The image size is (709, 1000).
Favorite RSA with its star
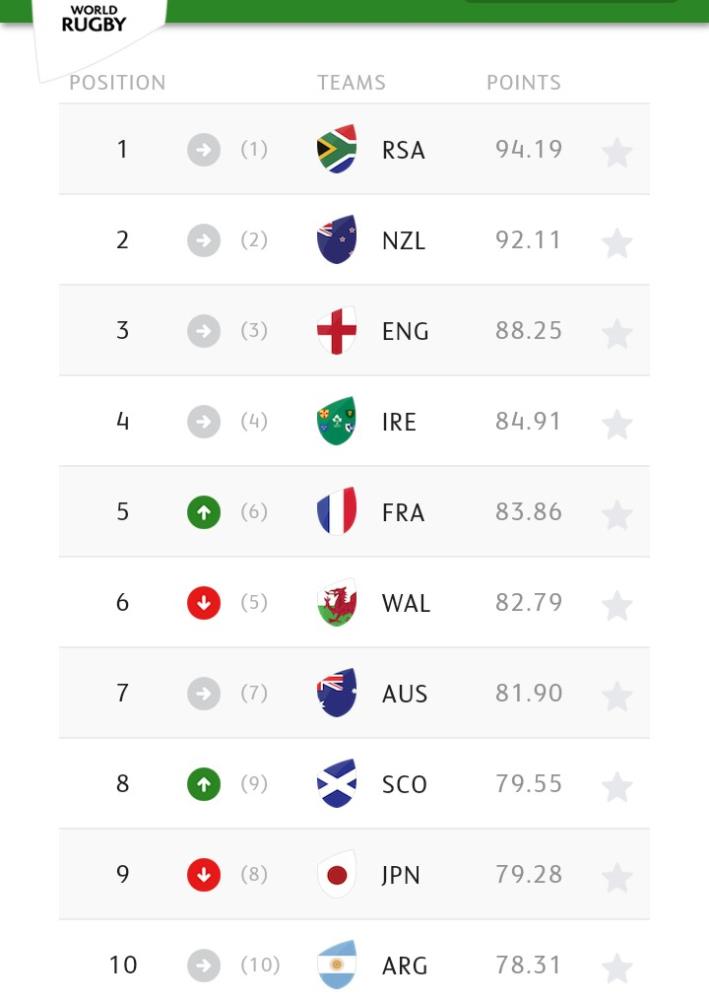617,152
